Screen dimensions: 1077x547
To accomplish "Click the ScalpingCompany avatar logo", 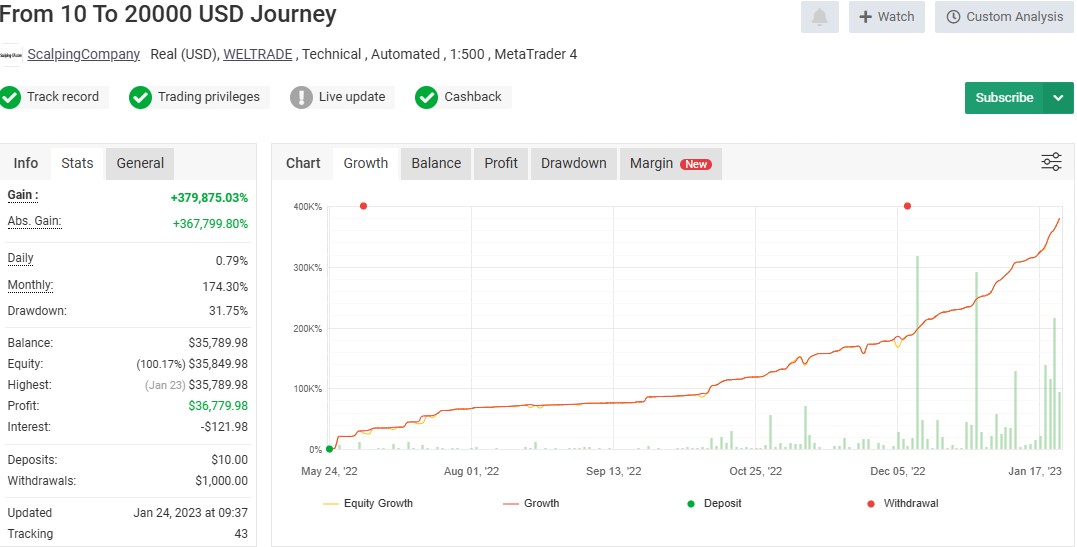I will (x=11, y=55).
